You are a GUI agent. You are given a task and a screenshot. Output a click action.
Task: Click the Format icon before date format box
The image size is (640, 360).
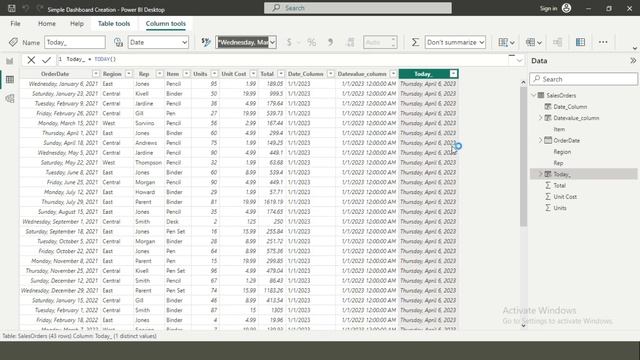[206, 42]
